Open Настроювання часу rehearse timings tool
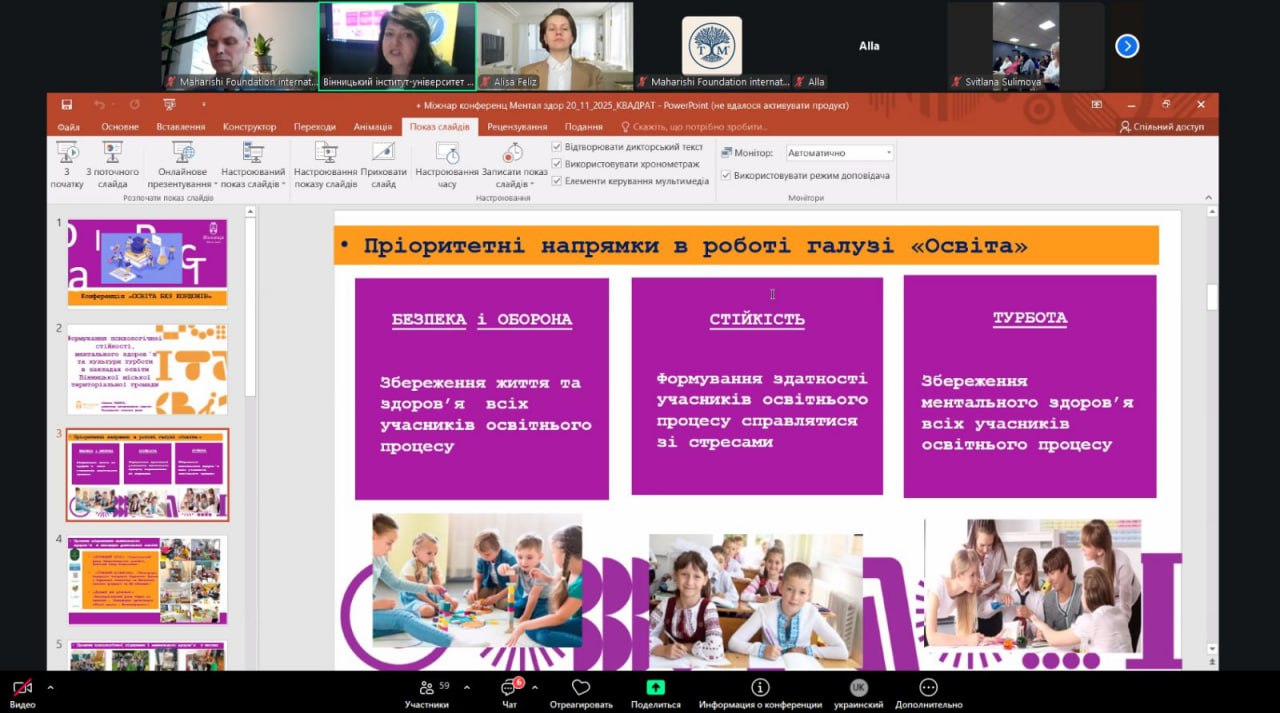 coord(447,154)
